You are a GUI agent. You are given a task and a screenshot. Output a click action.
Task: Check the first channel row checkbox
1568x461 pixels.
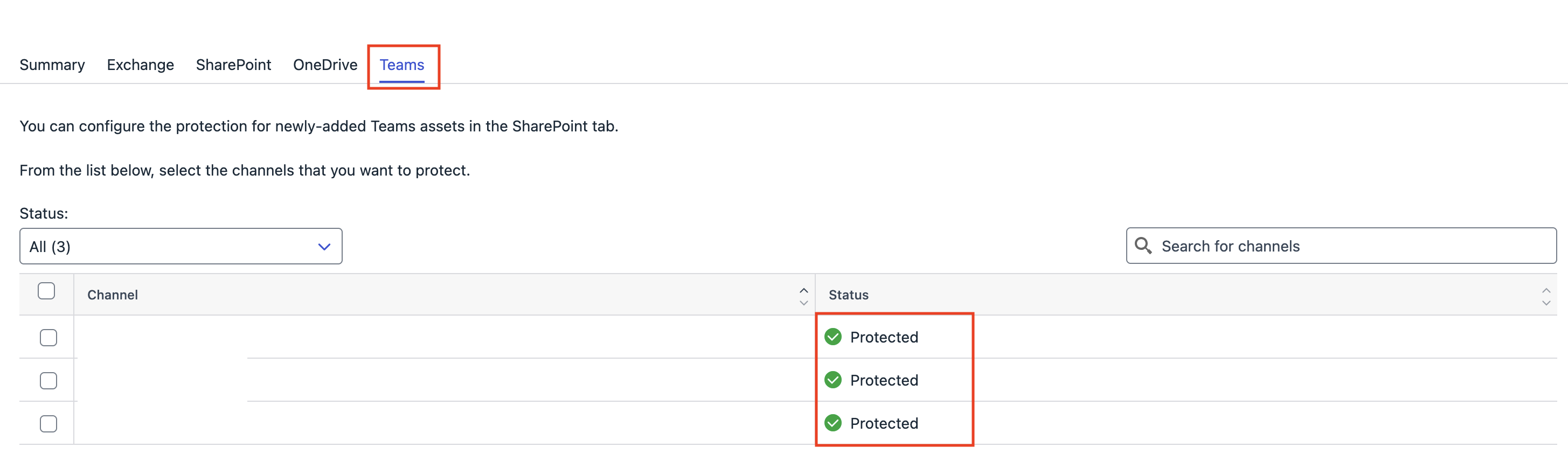click(x=48, y=338)
